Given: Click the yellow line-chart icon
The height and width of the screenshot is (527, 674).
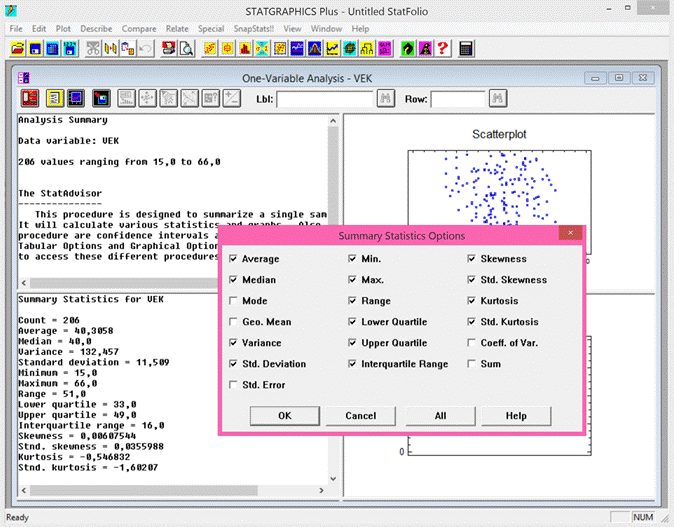Looking at the screenshot, I should pos(332,49).
